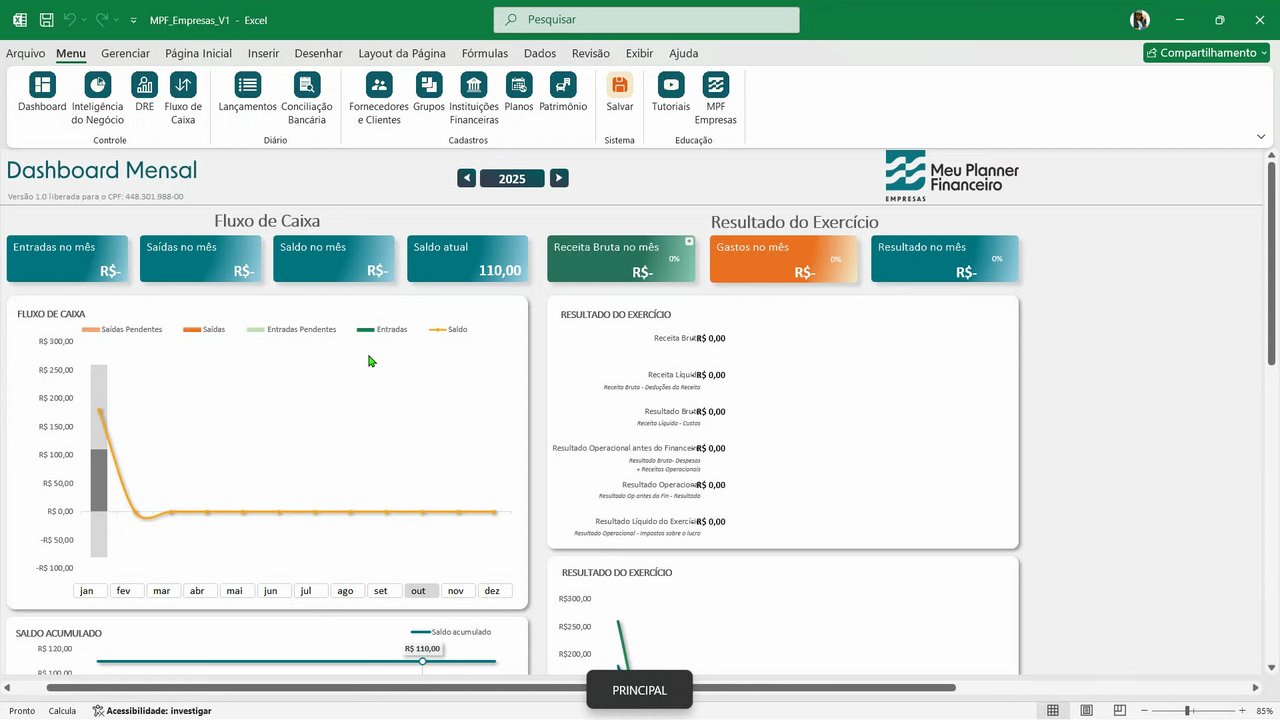Click the vertical scrollbar thumb
The width and height of the screenshot is (1280, 720).
(1272, 263)
